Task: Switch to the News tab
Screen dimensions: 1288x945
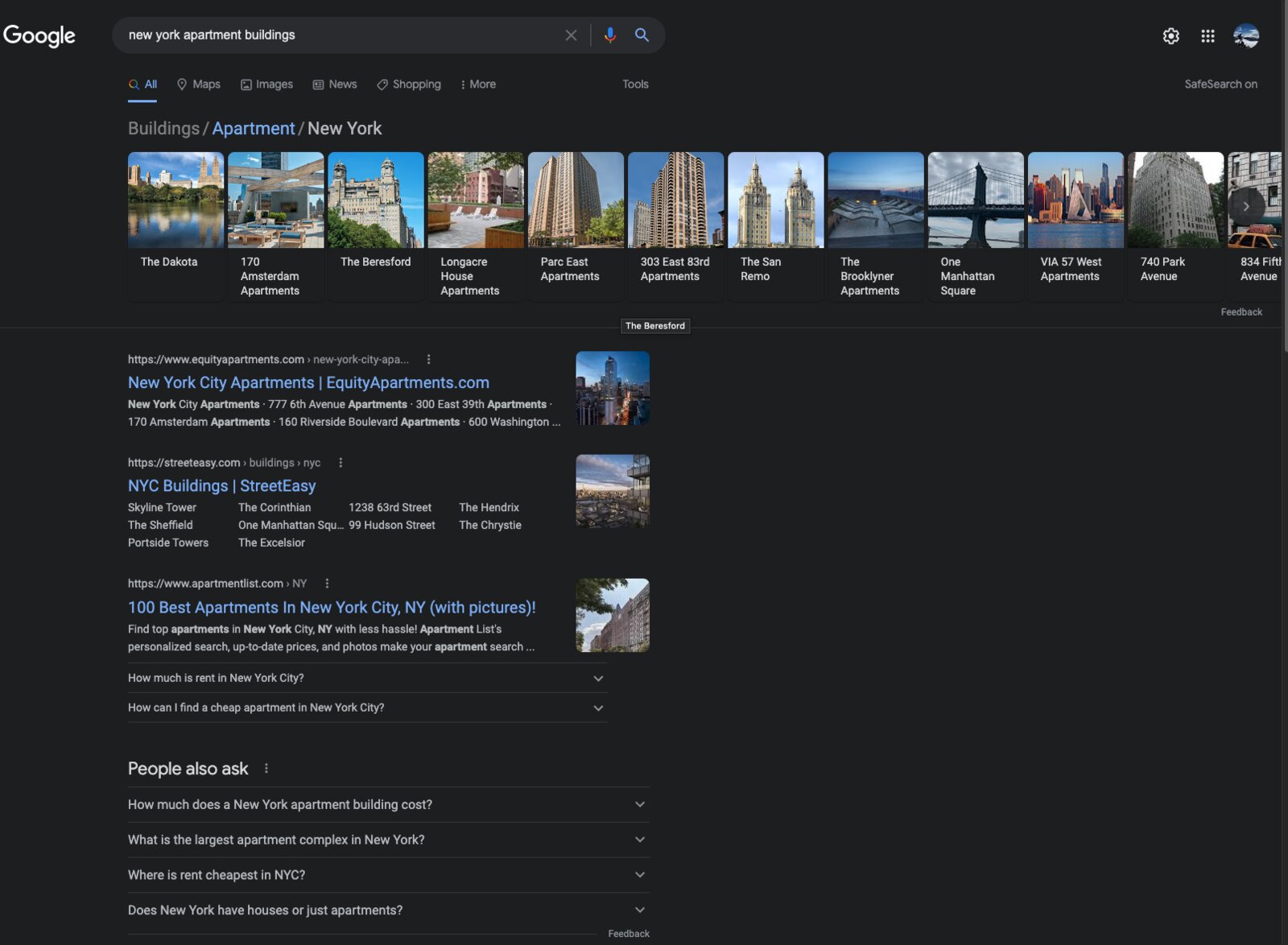Action: click(x=335, y=85)
